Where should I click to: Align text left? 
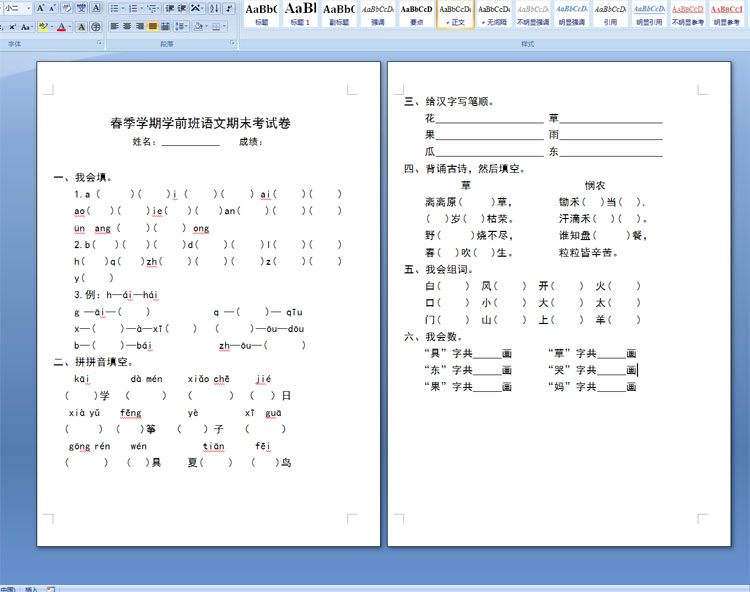coord(115,26)
